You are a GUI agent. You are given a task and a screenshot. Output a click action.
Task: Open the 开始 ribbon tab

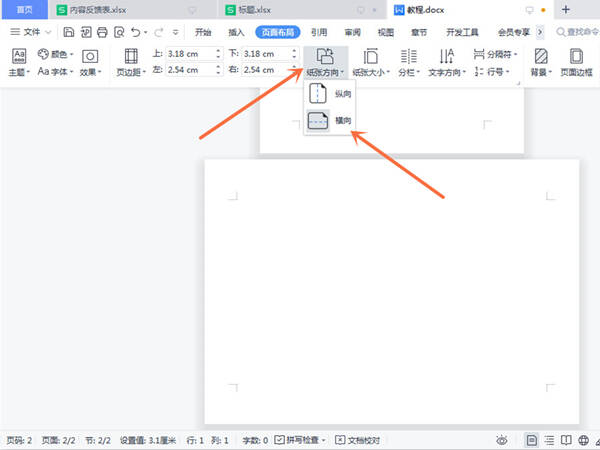click(x=203, y=33)
